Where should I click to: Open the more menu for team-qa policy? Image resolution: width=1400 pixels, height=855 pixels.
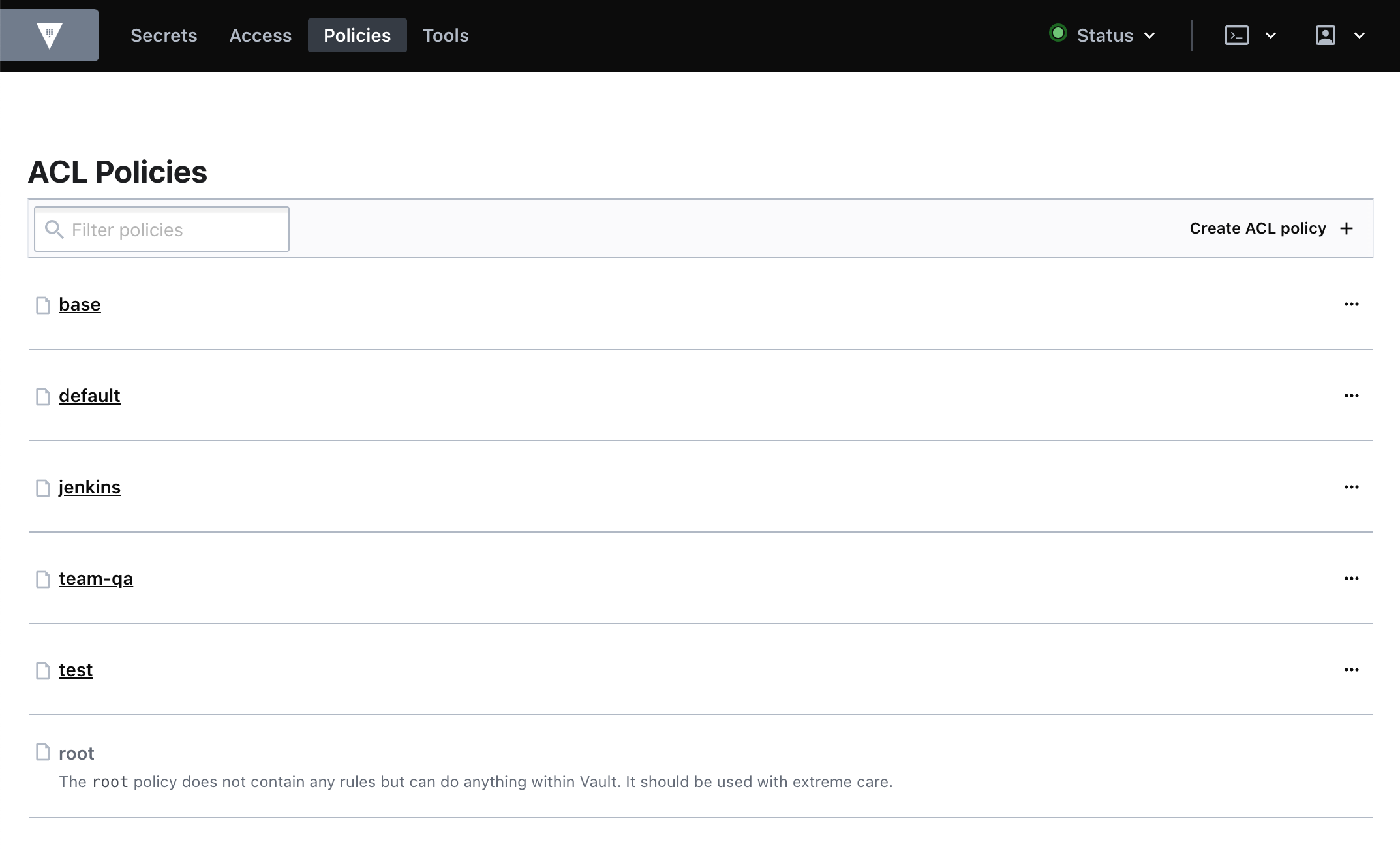click(x=1352, y=578)
